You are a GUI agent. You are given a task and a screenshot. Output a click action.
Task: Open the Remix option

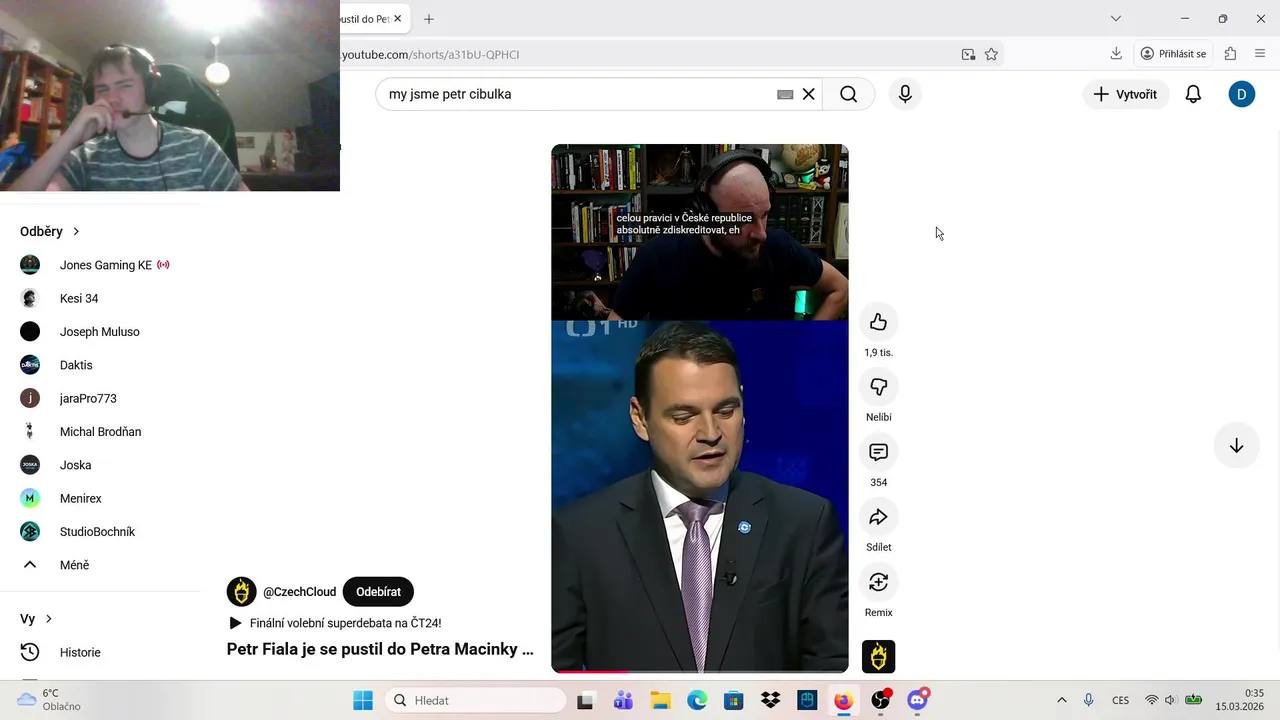click(x=878, y=582)
